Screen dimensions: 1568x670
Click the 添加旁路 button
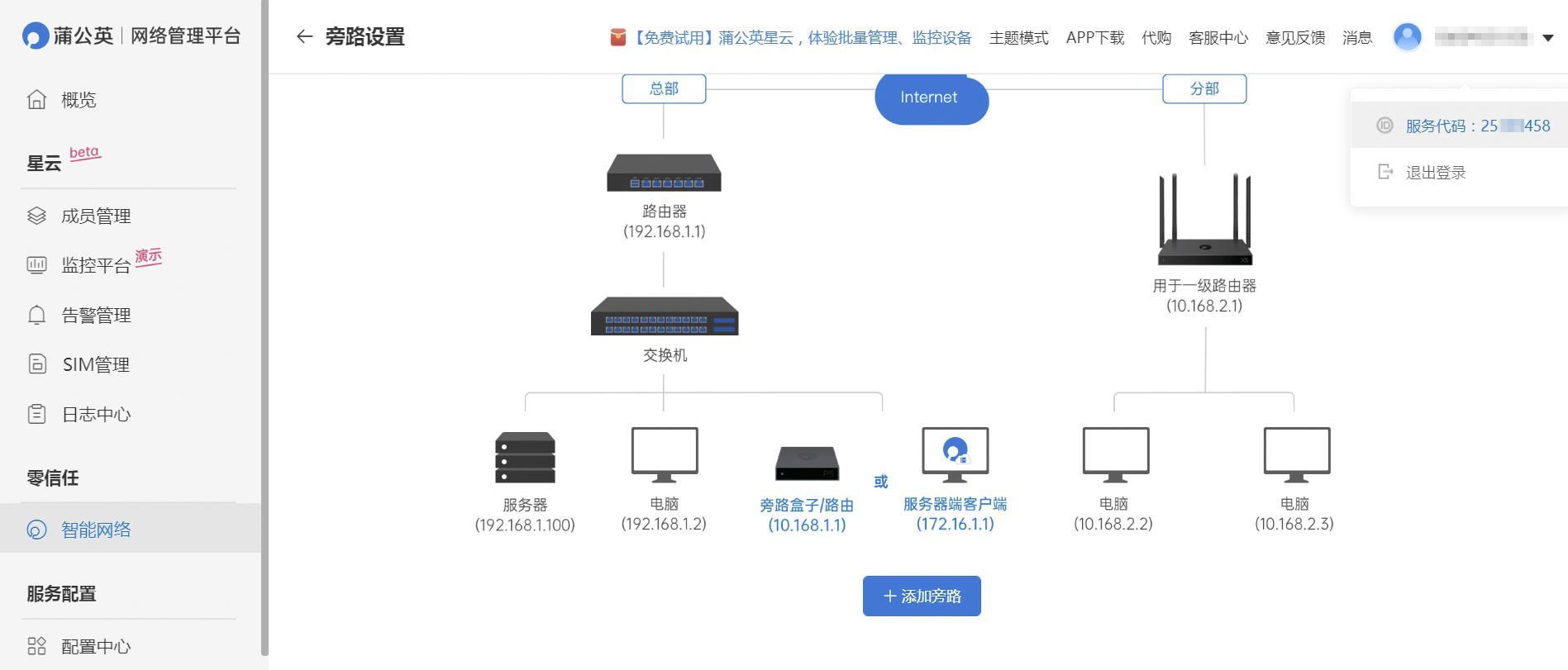pyautogui.click(x=922, y=596)
